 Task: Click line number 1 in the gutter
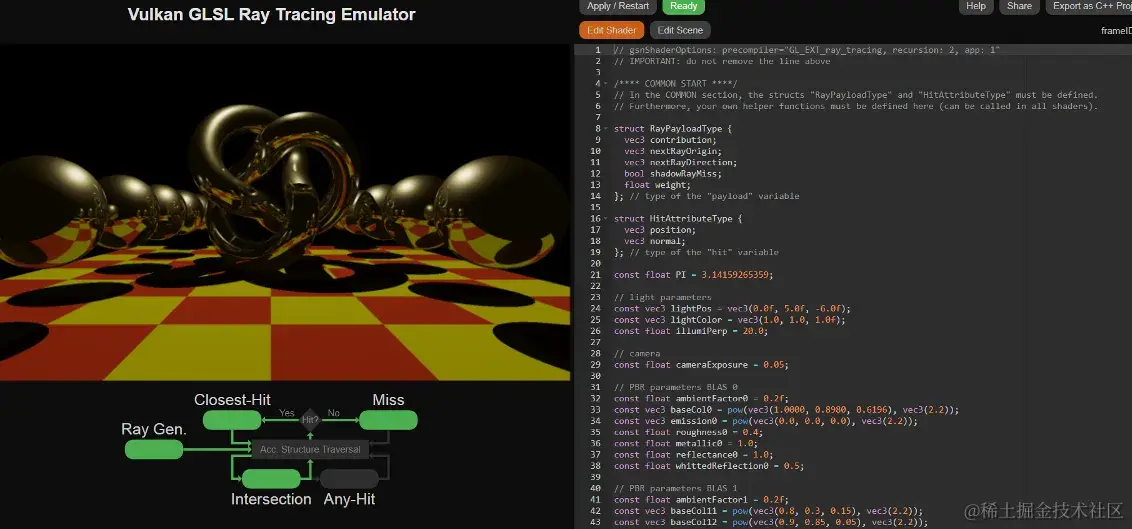click(x=597, y=50)
